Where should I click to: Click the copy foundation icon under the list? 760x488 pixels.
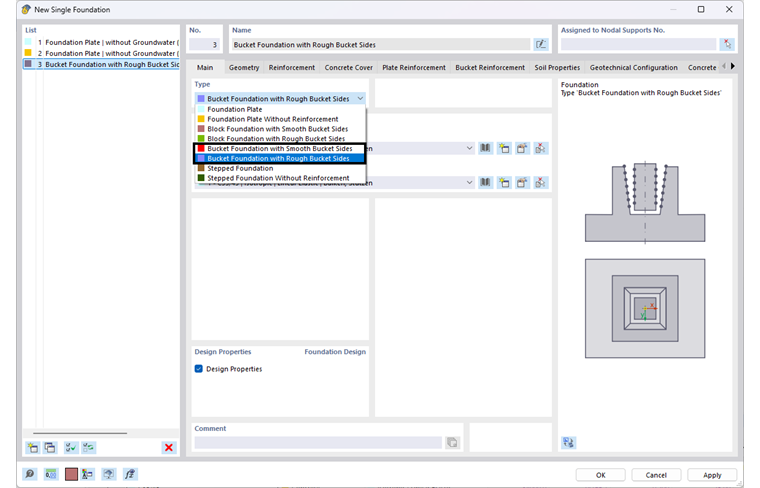click(x=50, y=447)
